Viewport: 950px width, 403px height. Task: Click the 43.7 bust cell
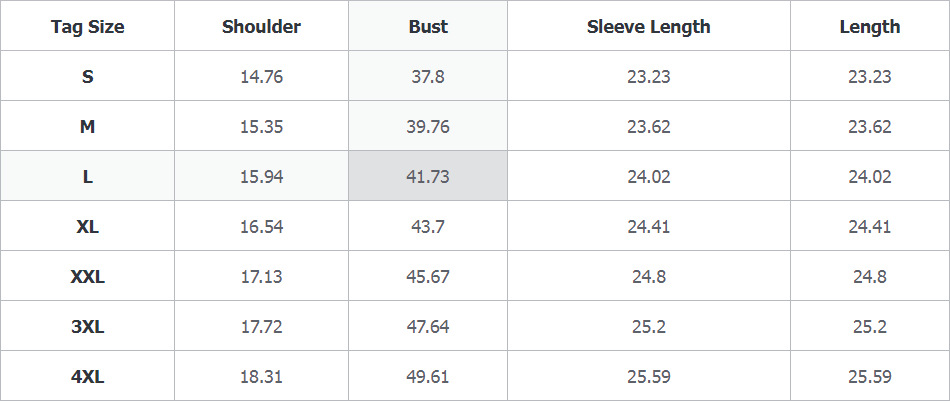pyautogui.click(x=428, y=227)
